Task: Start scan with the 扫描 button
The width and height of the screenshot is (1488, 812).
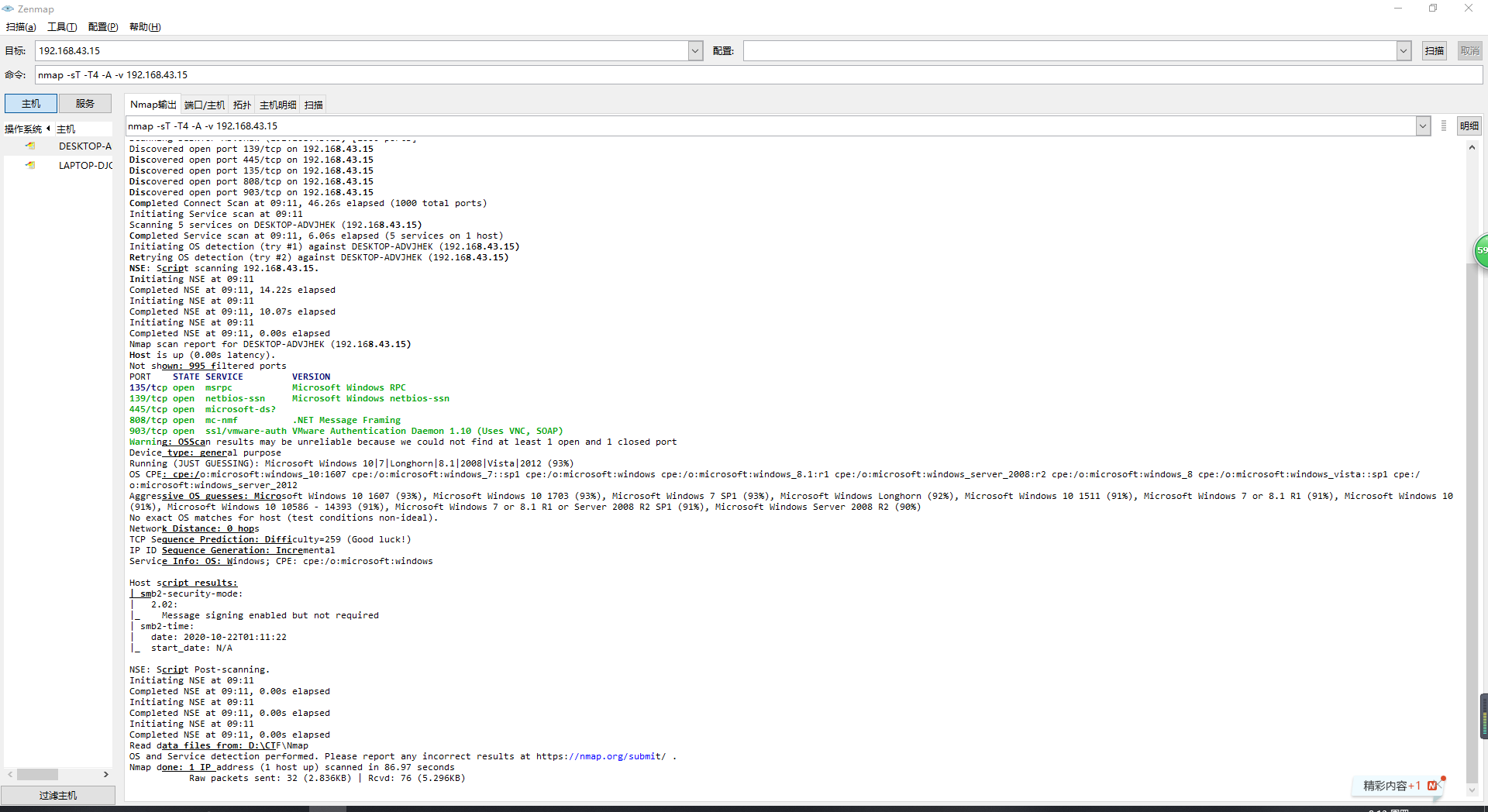Action: (1435, 51)
